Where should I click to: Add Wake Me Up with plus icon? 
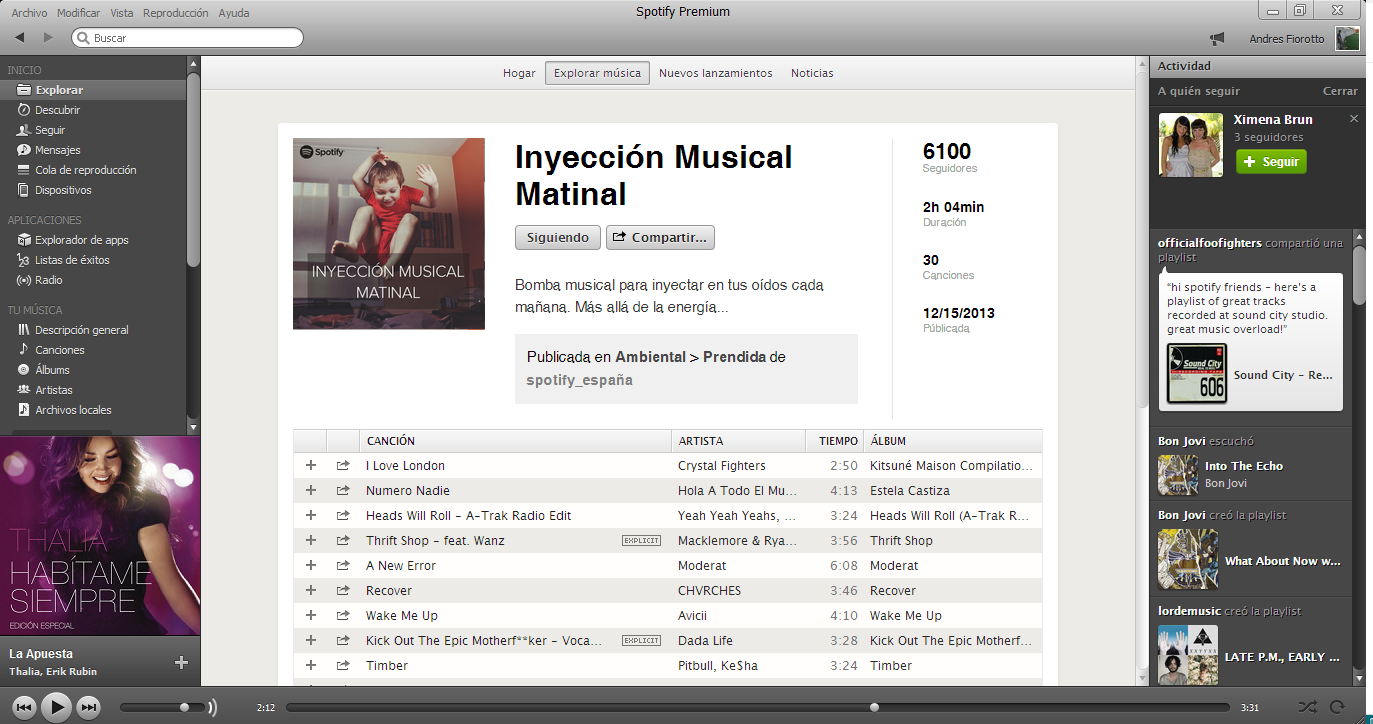pyautogui.click(x=310, y=616)
